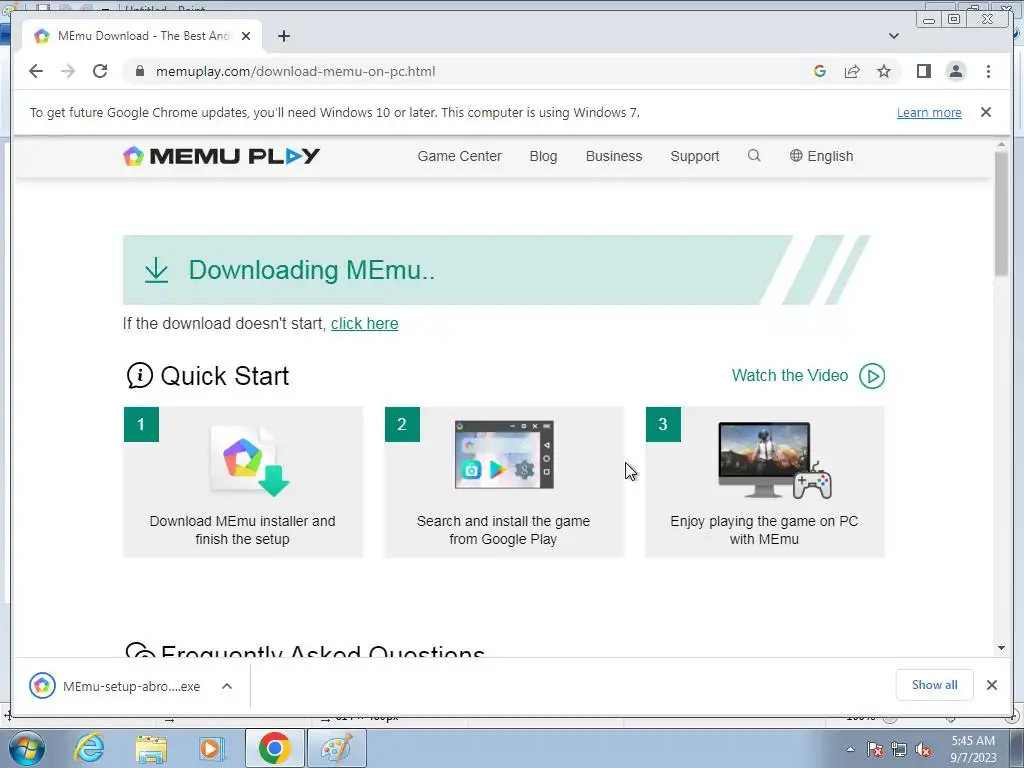Click the MEmu installer download thumbnail
This screenshot has height=768, width=1024.
pyautogui.click(x=249, y=461)
